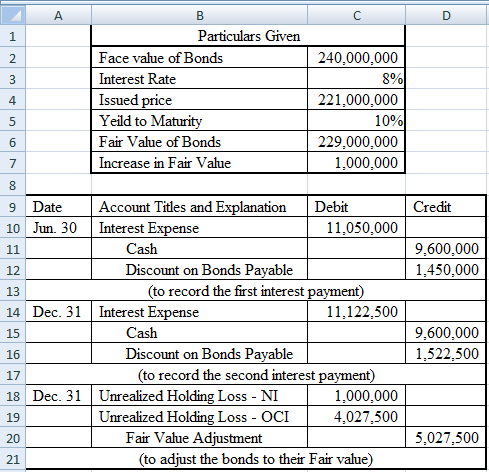This screenshot has width=489, height=472.
Task: Click the 'Jun. 30' date cell
Action: tap(58, 228)
